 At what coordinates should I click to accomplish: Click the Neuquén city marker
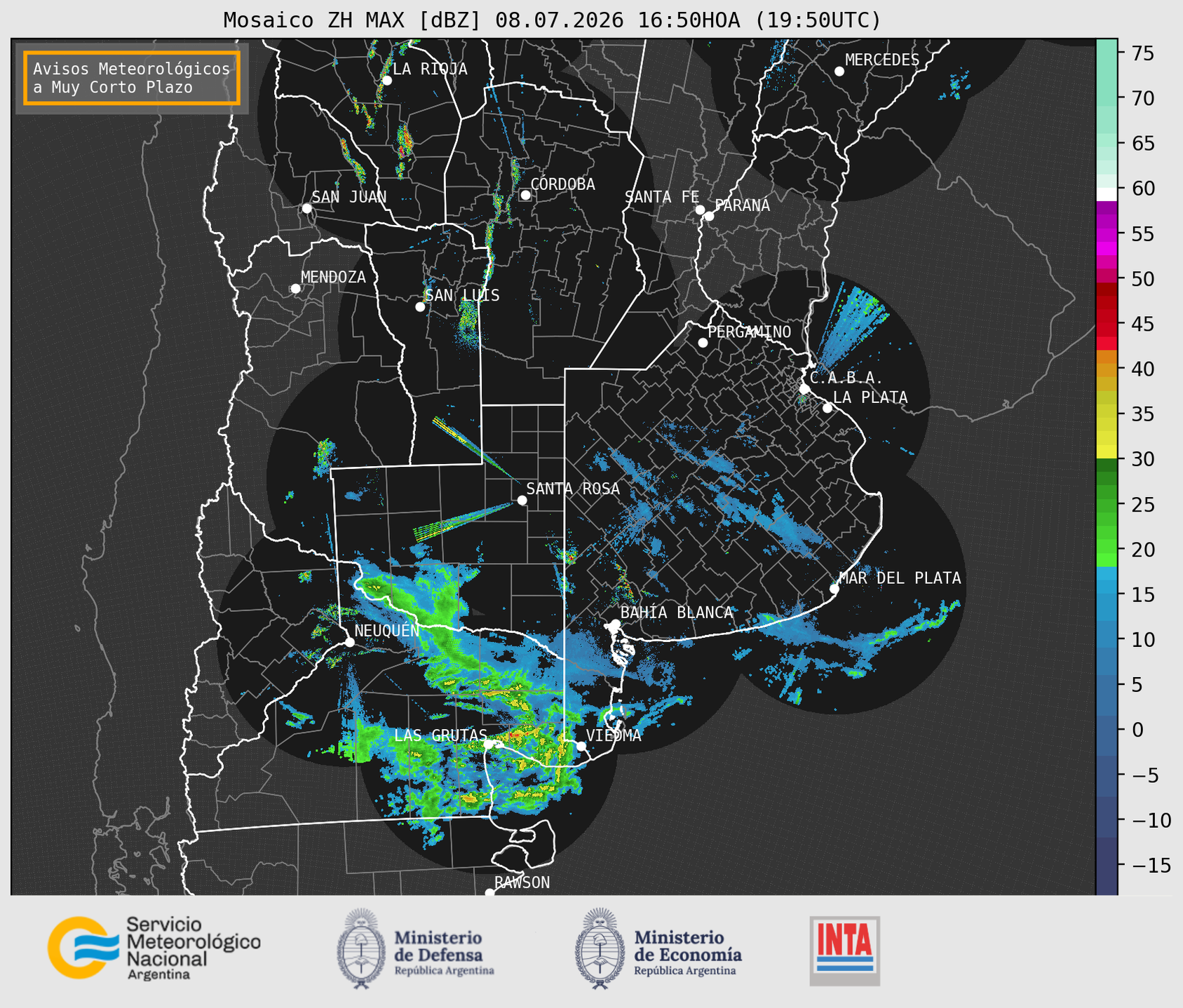coord(349,642)
